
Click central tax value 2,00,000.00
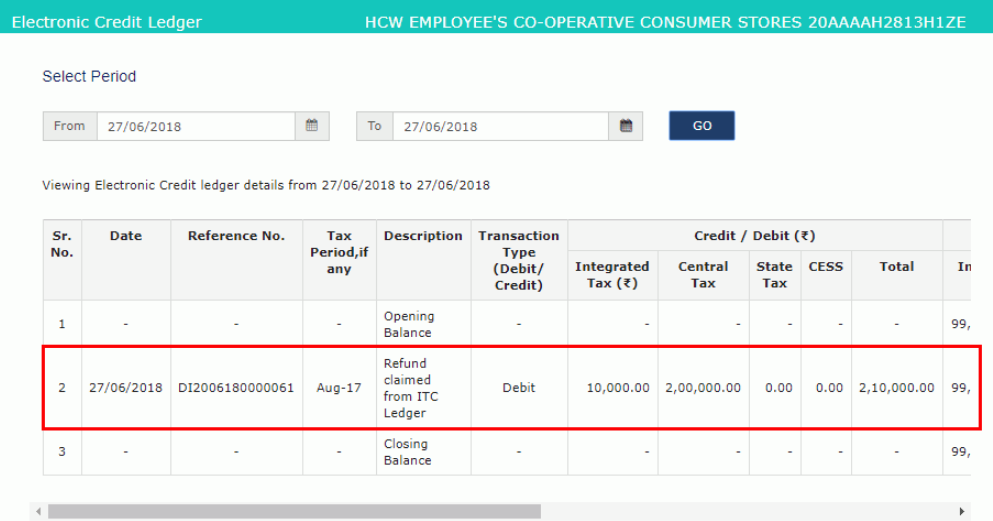pyautogui.click(x=703, y=387)
